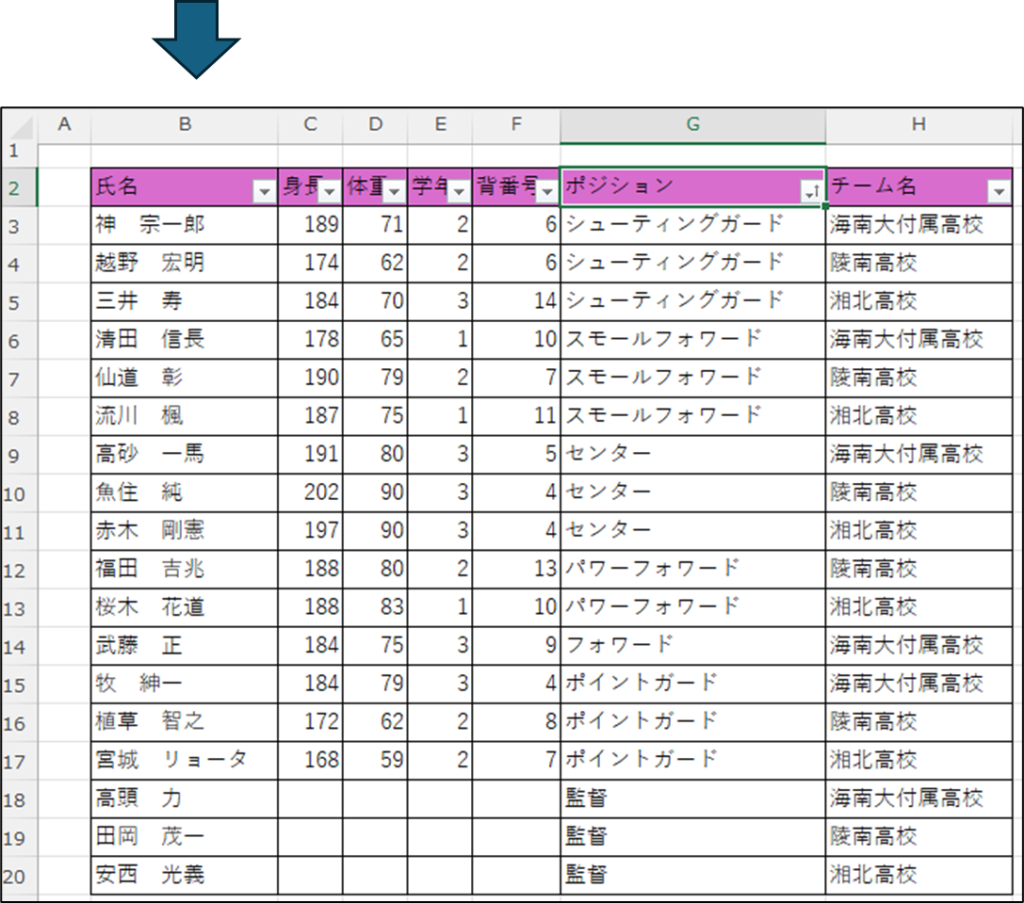Click grade value 1 in 清田's row

(440, 340)
